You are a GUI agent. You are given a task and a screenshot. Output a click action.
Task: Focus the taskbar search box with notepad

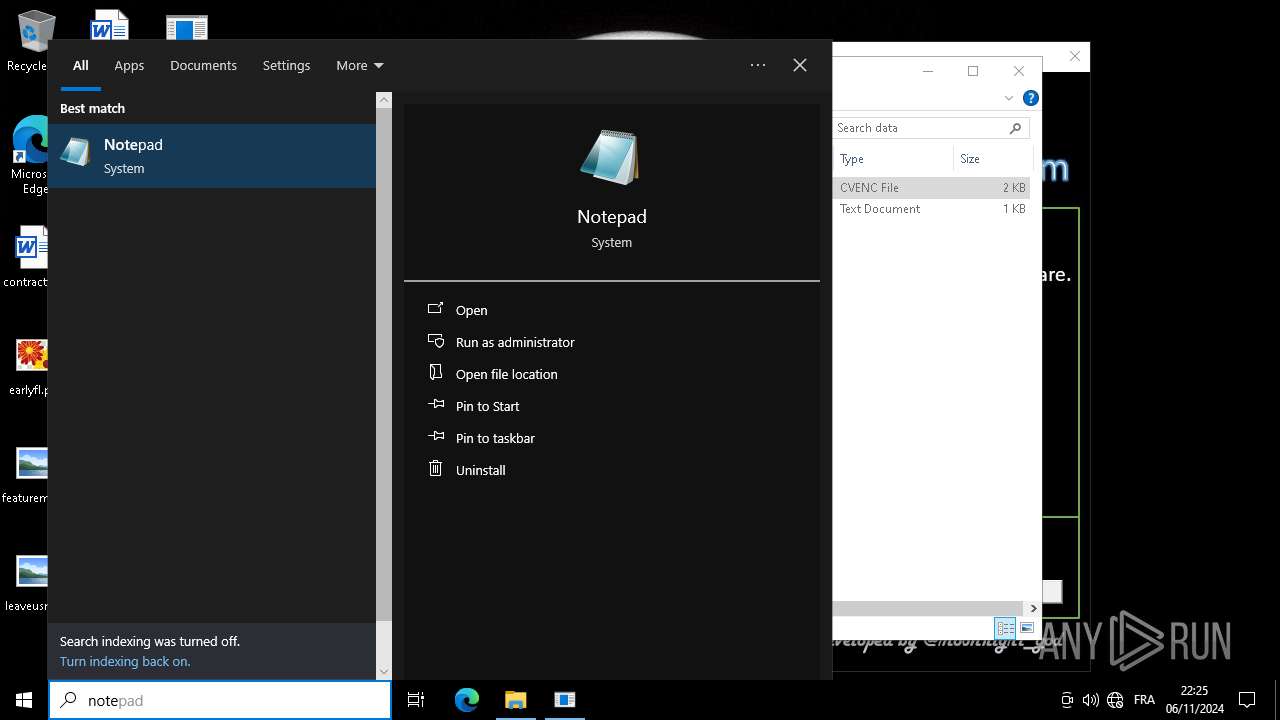220,700
